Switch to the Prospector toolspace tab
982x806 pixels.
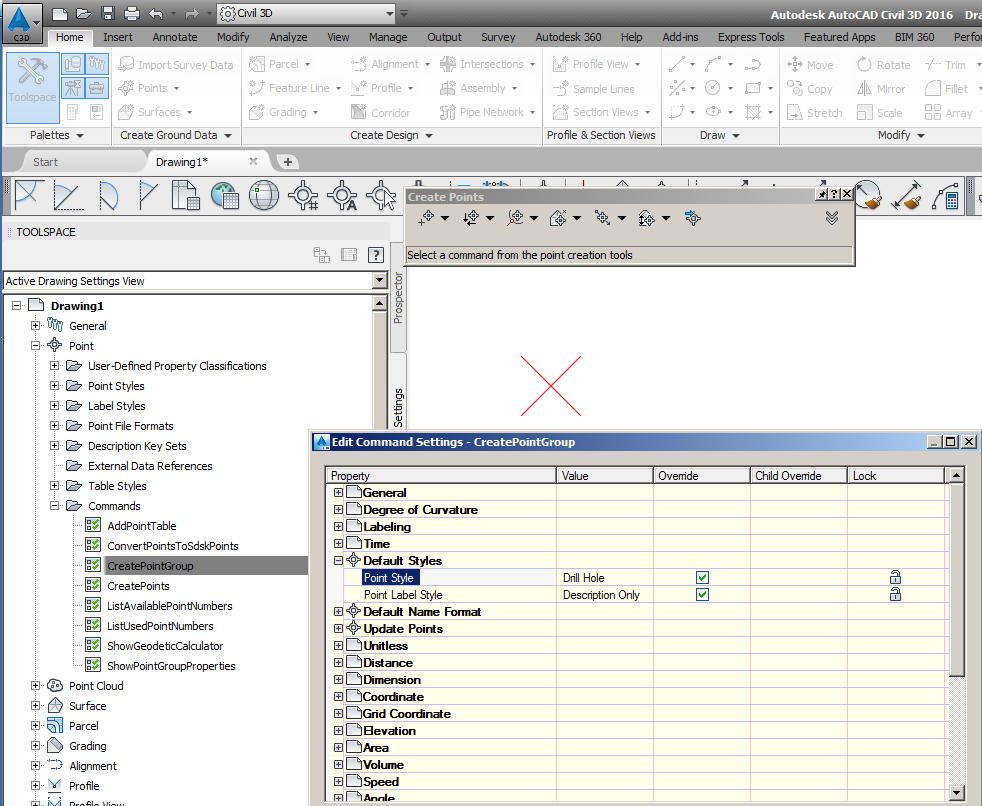coord(398,298)
